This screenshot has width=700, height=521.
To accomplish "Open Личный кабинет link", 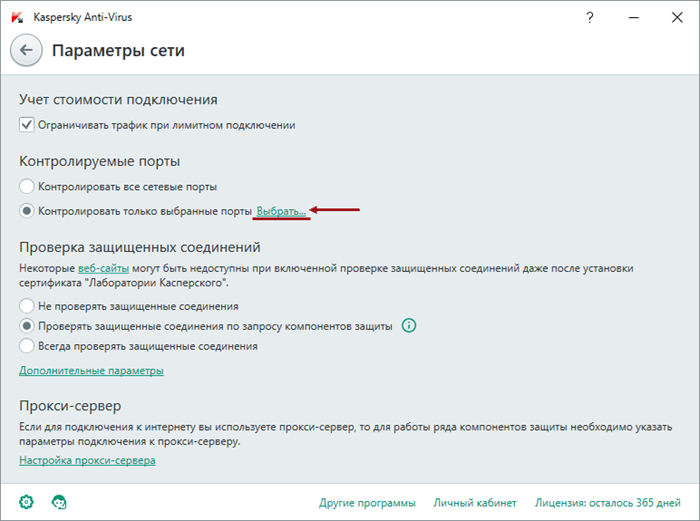I will point(475,503).
